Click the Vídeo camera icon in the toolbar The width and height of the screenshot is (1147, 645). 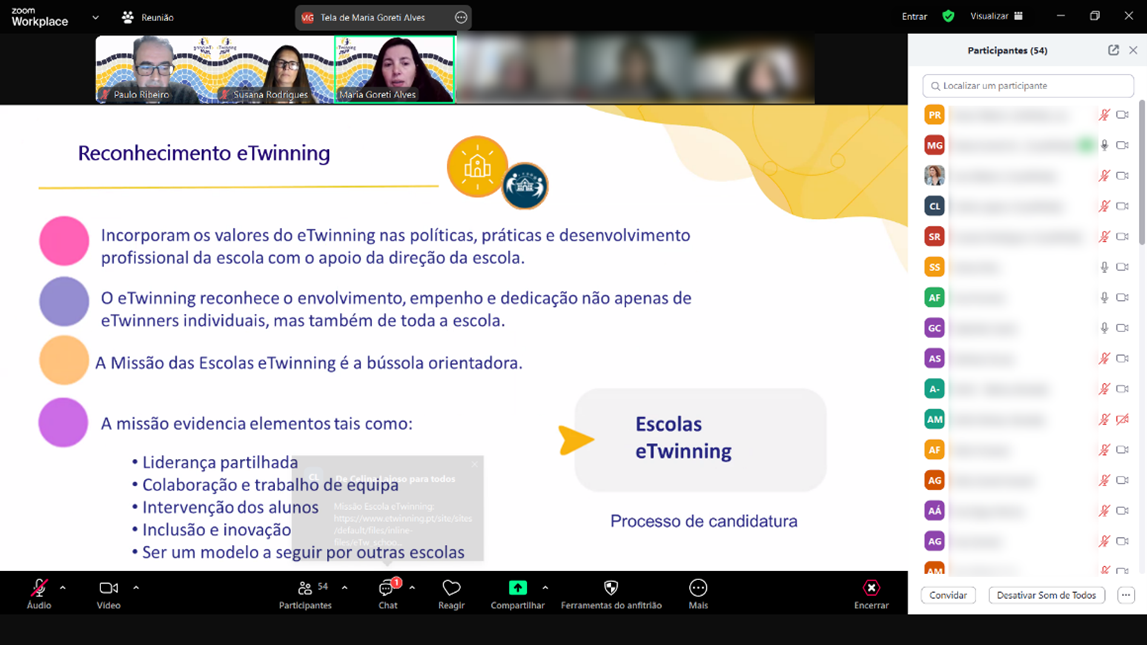[x=108, y=588]
